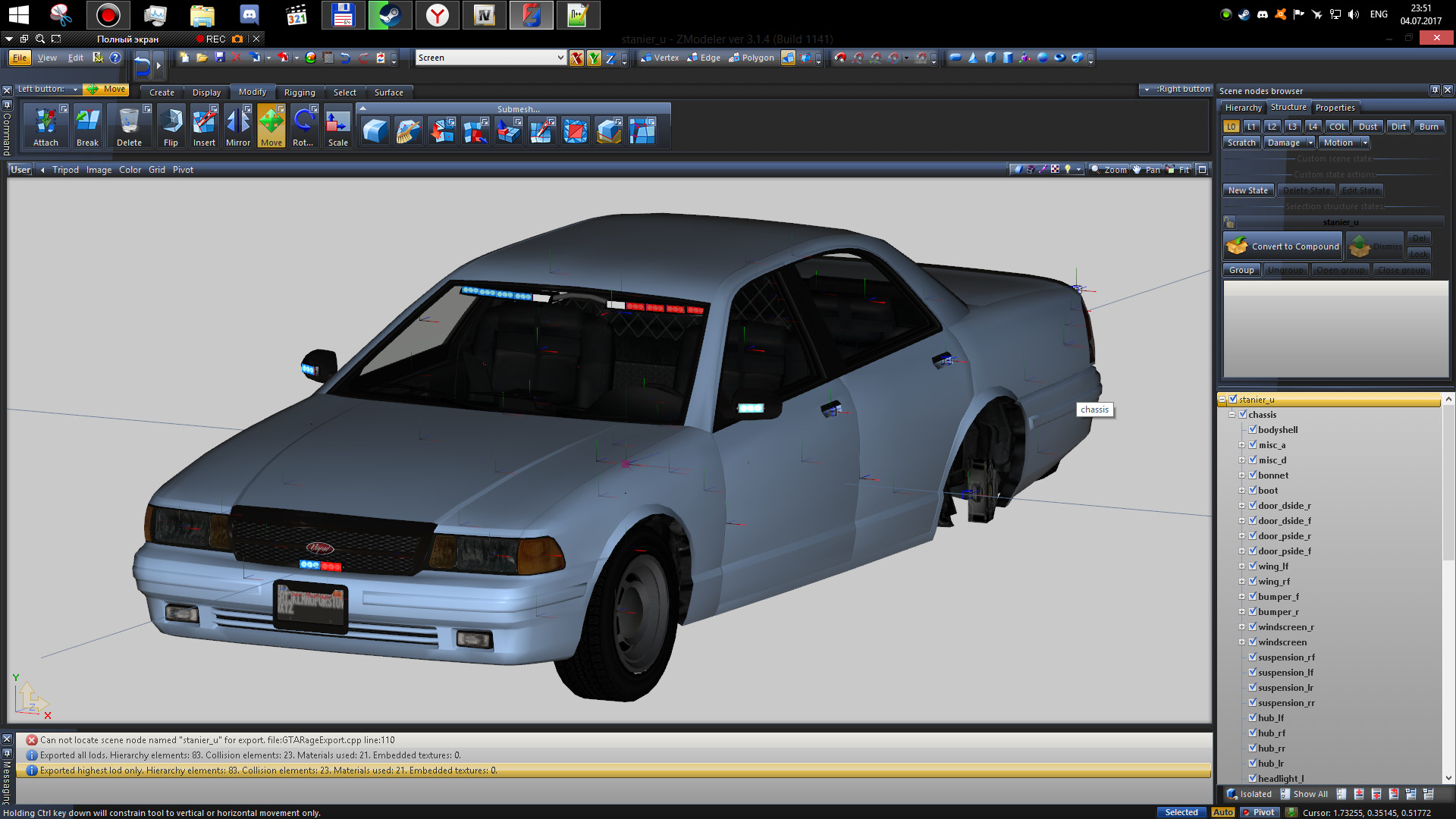Uncheck the windscreen node checkbox
This screenshot has height=819, width=1456.
coord(1253,642)
